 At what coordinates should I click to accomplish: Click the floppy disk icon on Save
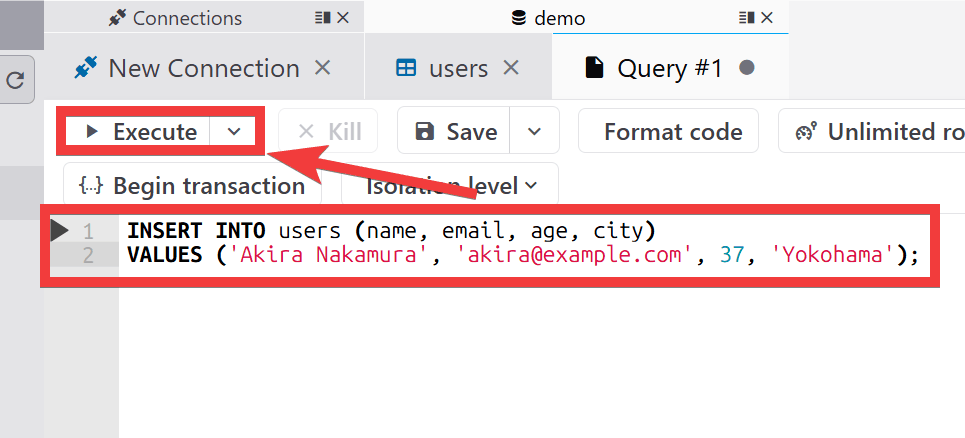(425, 131)
